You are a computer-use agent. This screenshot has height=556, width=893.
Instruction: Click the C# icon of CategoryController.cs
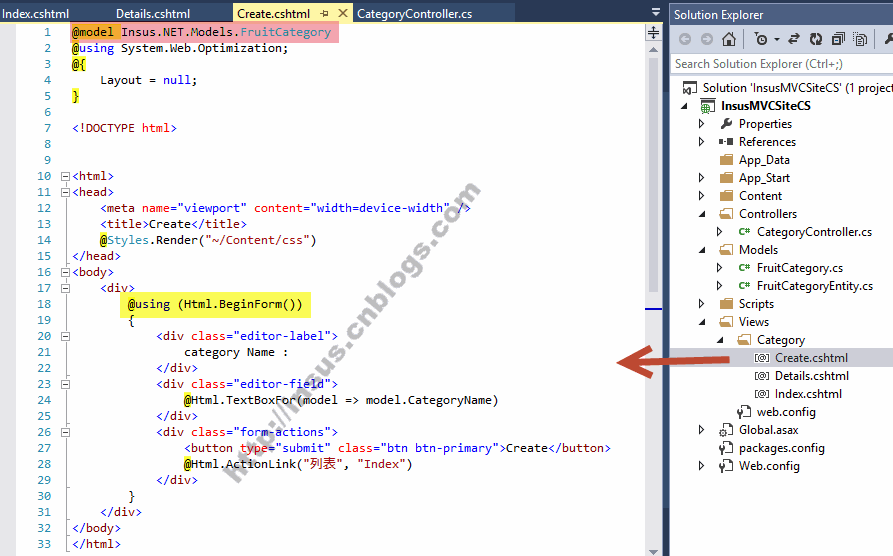coord(744,231)
